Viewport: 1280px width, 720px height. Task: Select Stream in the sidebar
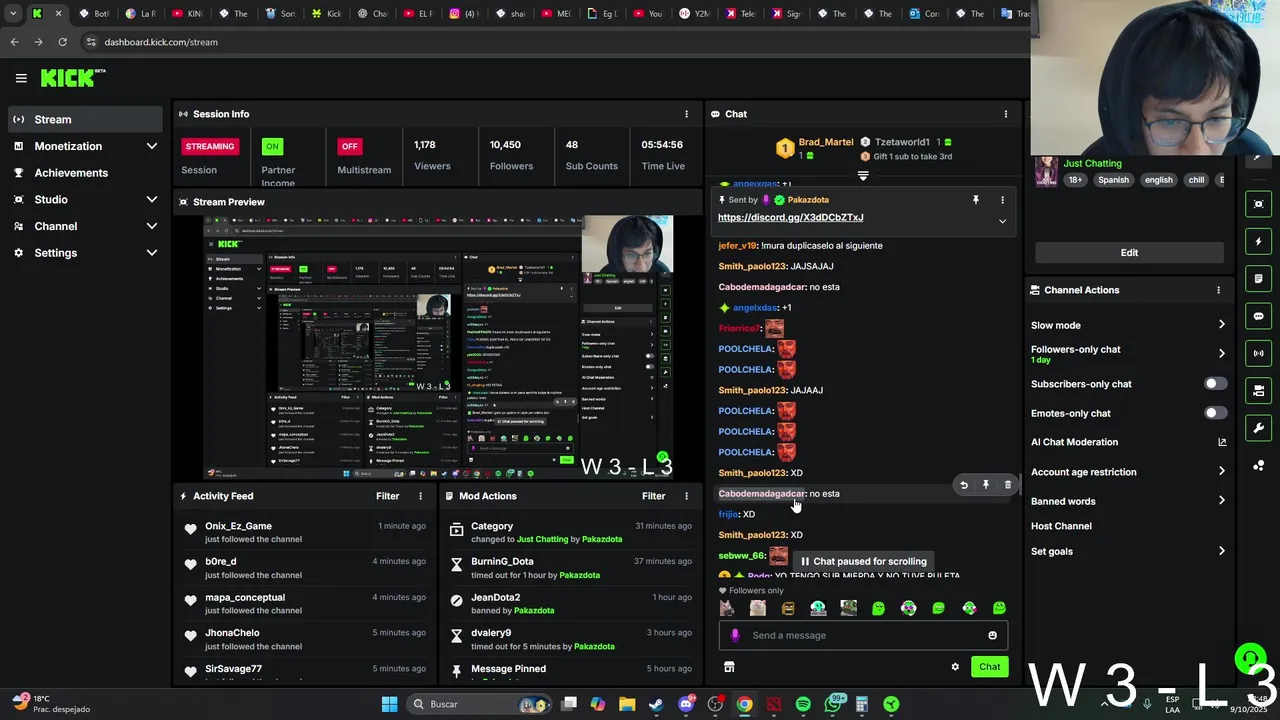[x=84, y=119]
